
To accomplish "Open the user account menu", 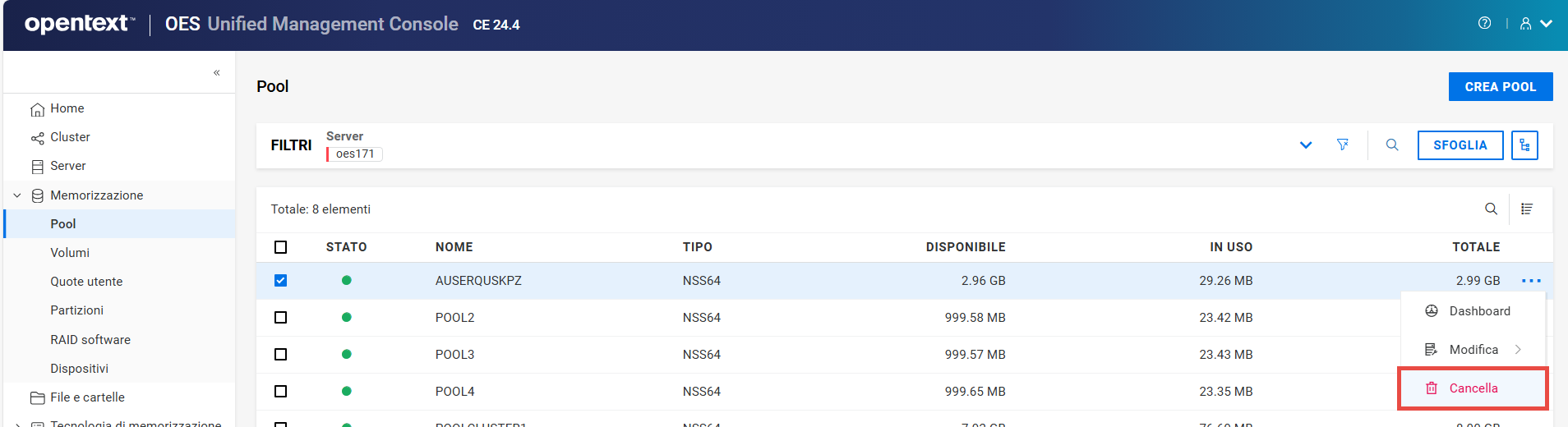I will pyautogui.click(x=1535, y=24).
